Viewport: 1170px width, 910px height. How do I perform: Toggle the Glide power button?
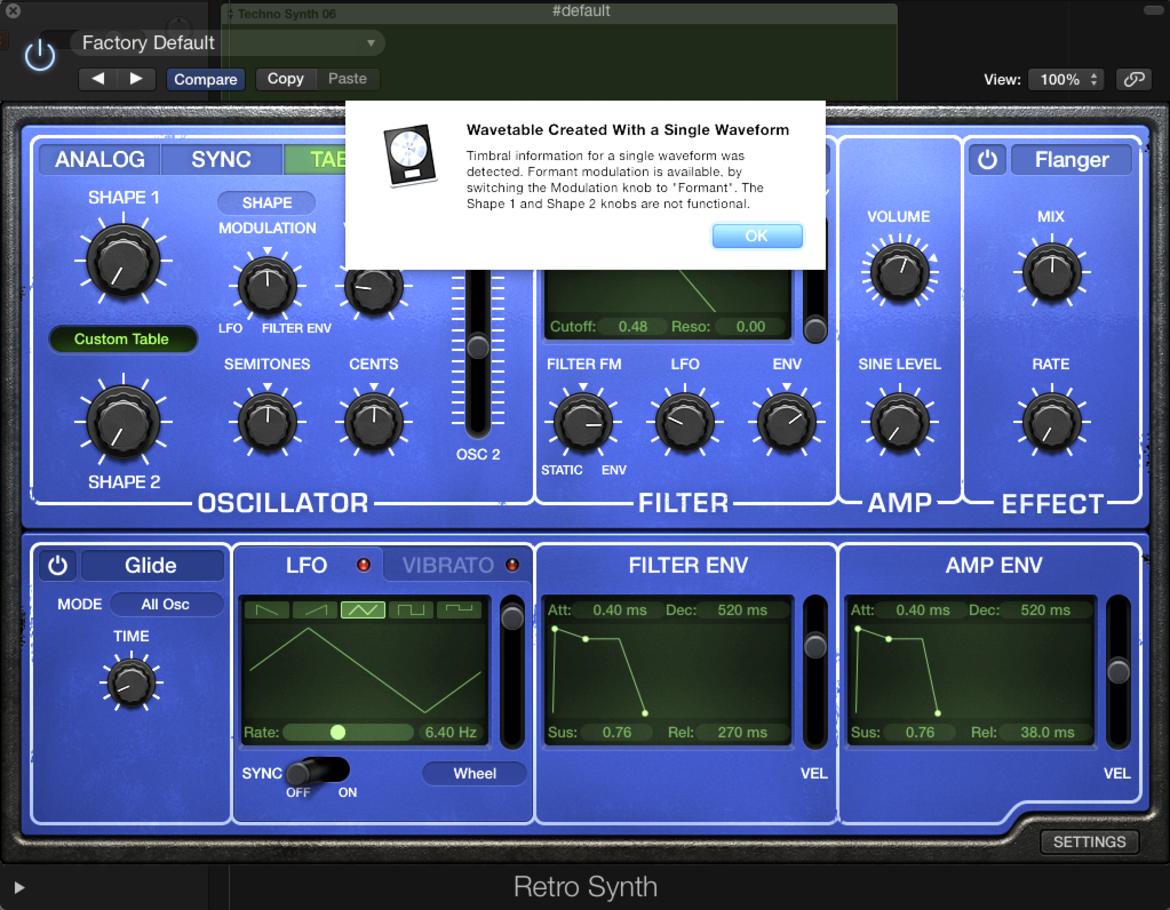[57, 565]
